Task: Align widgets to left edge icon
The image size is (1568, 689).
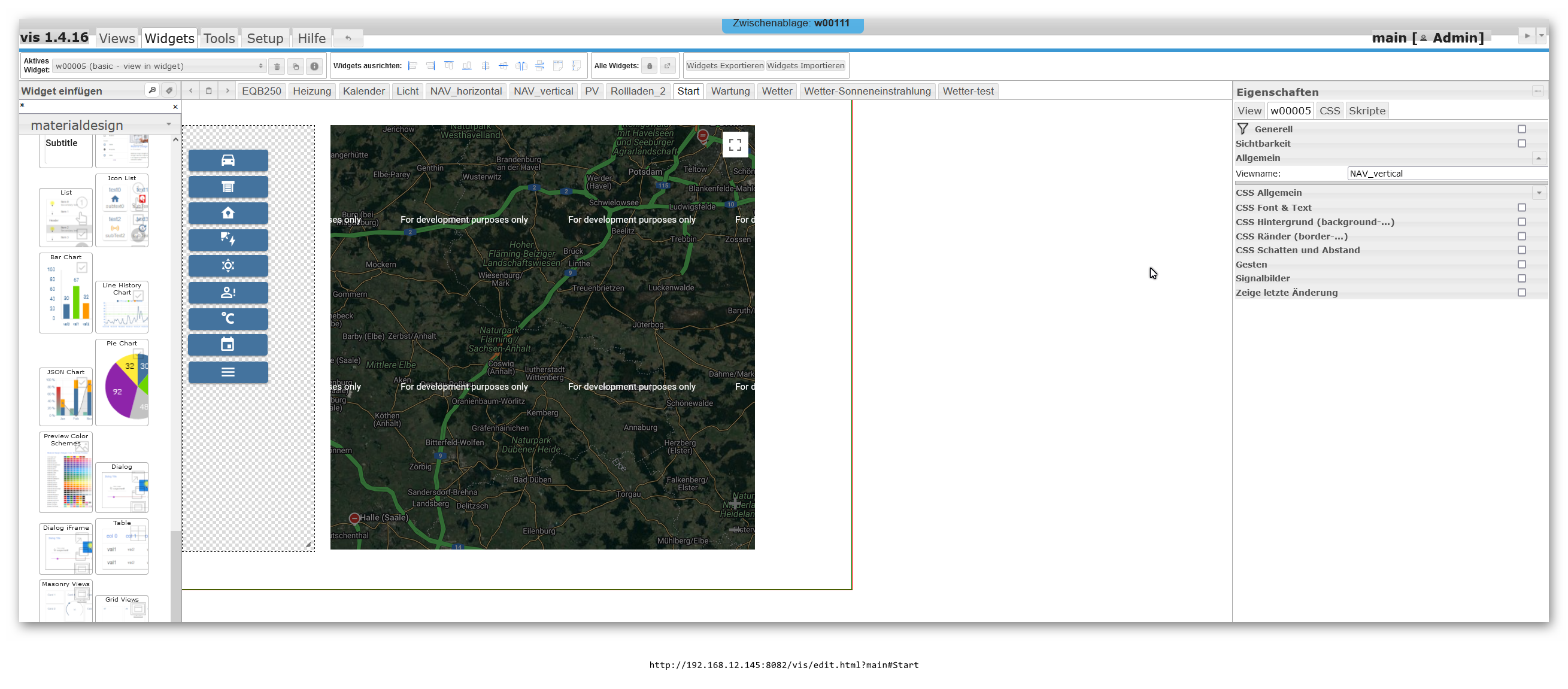Action: [x=413, y=66]
